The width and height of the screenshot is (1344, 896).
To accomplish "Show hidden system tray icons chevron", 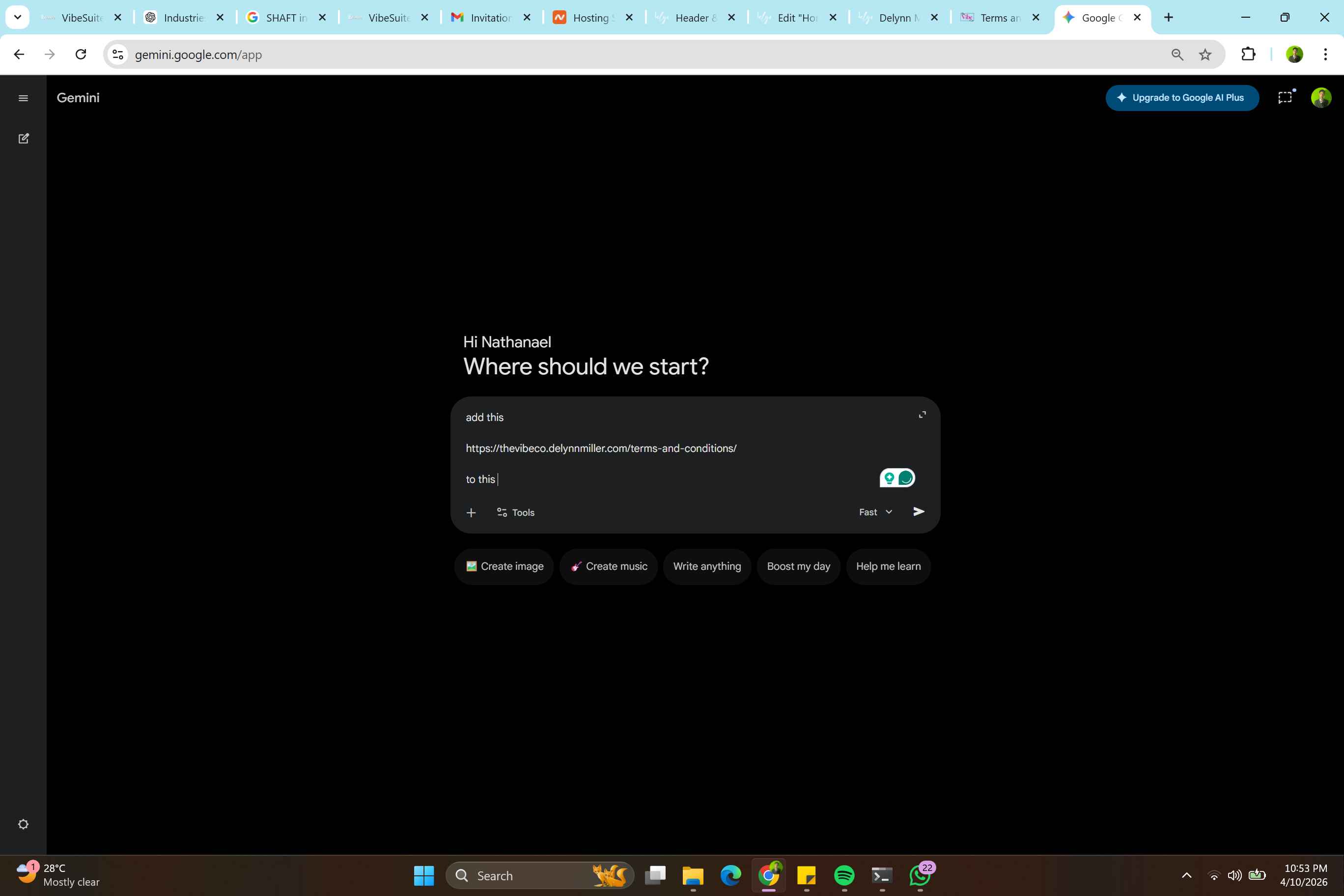I will (x=1186, y=875).
